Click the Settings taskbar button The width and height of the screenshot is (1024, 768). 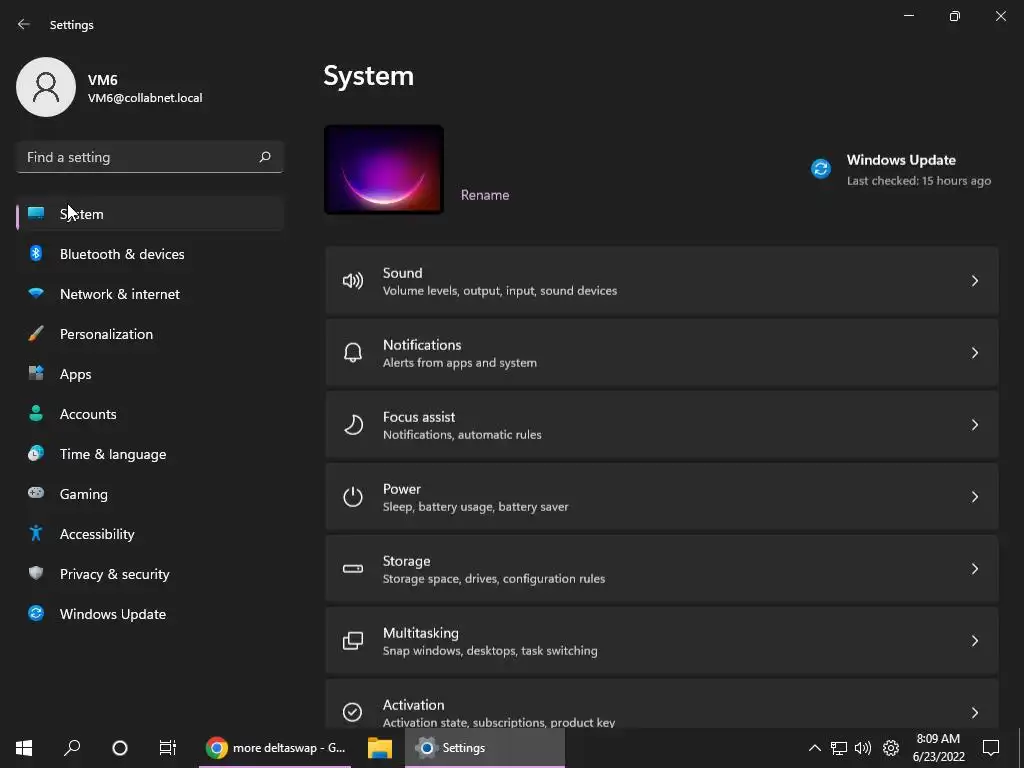pos(485,748)
